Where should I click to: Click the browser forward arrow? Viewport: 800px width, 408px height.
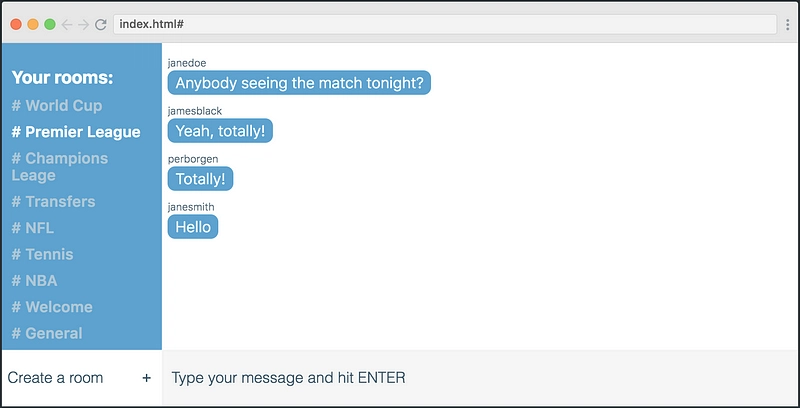pos(84,24)
